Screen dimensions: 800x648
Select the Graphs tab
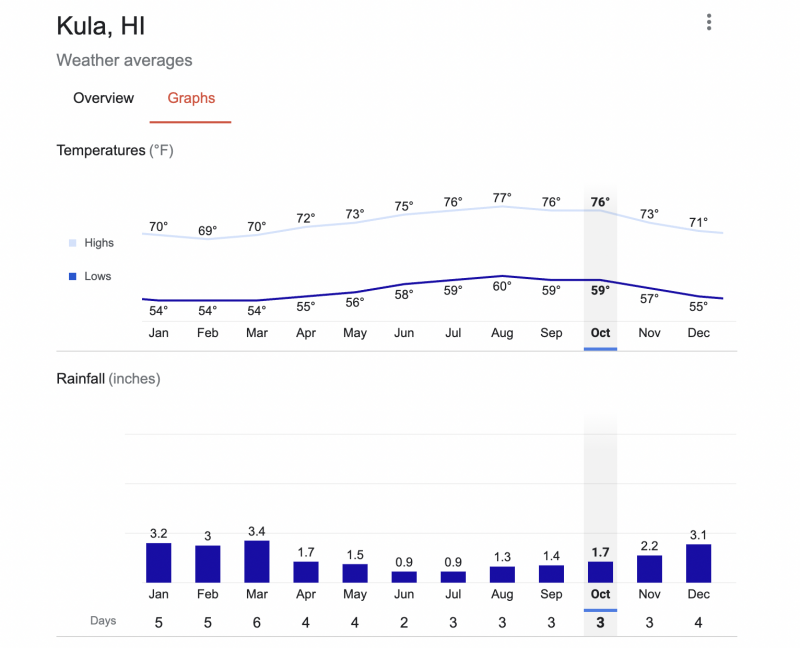click(191, 98)
